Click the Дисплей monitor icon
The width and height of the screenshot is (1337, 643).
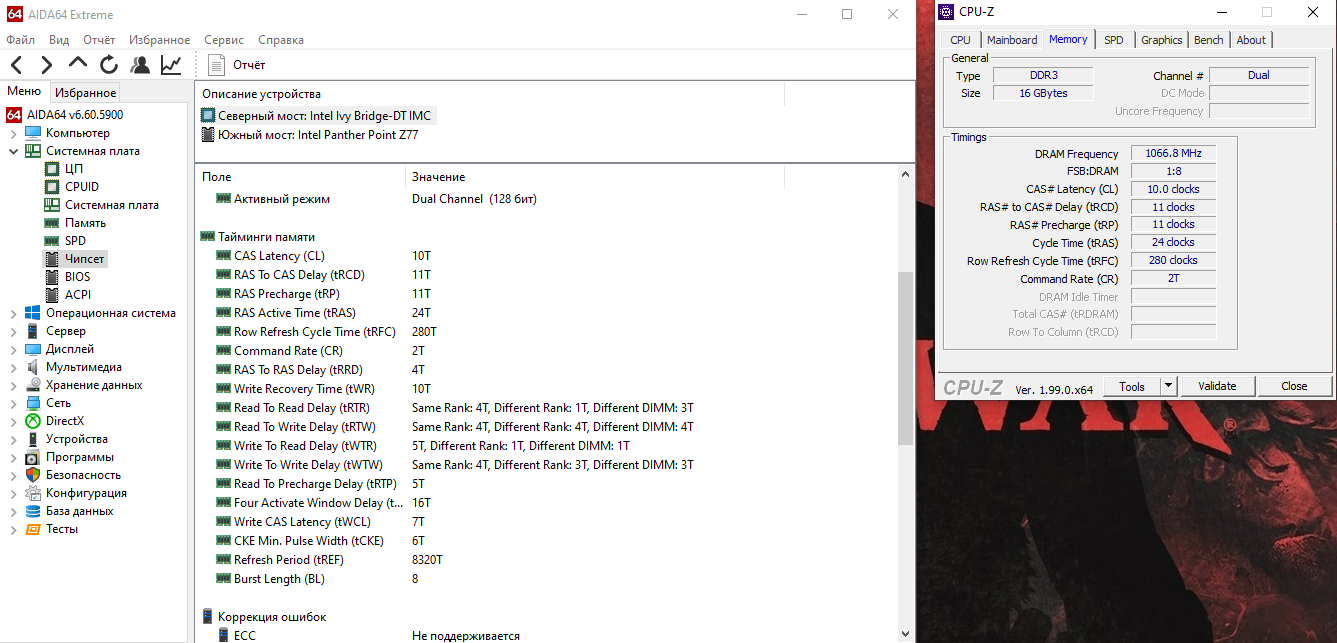click(x=33, y=349)
